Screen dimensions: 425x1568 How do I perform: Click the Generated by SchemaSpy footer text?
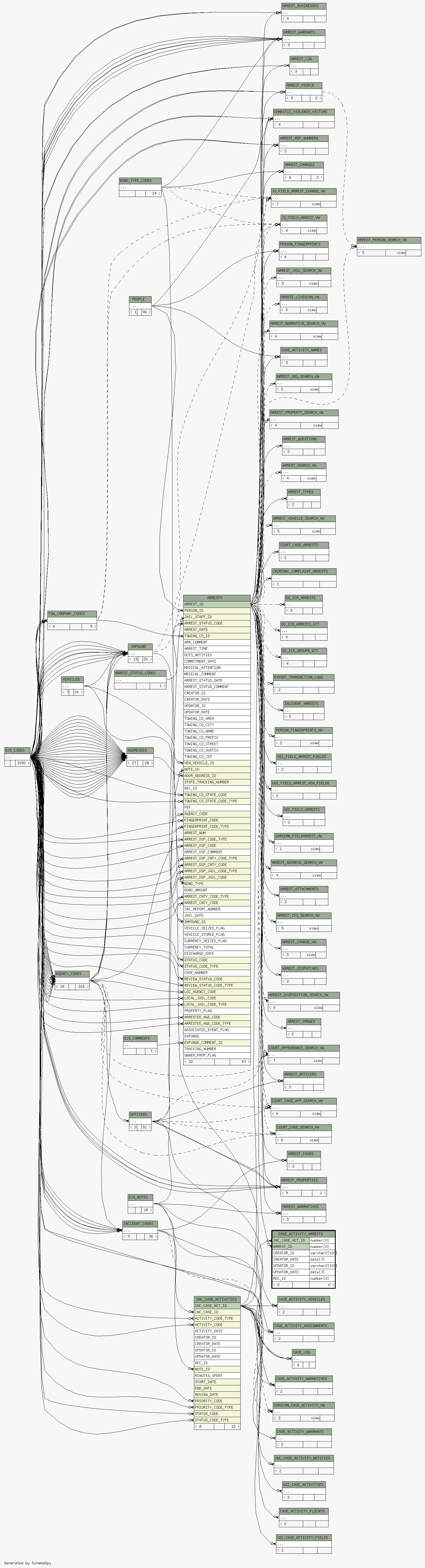pos(27,1562)
